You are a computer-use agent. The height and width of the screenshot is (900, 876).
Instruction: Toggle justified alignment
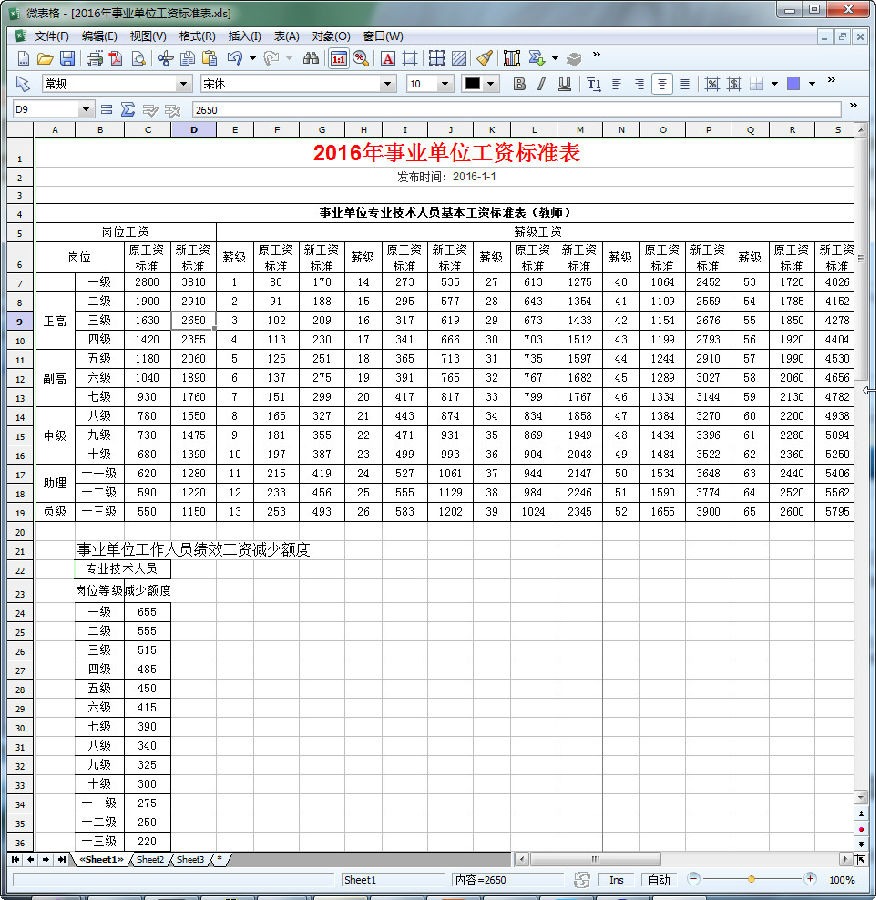pyautogui.click(x=684, y=84)
